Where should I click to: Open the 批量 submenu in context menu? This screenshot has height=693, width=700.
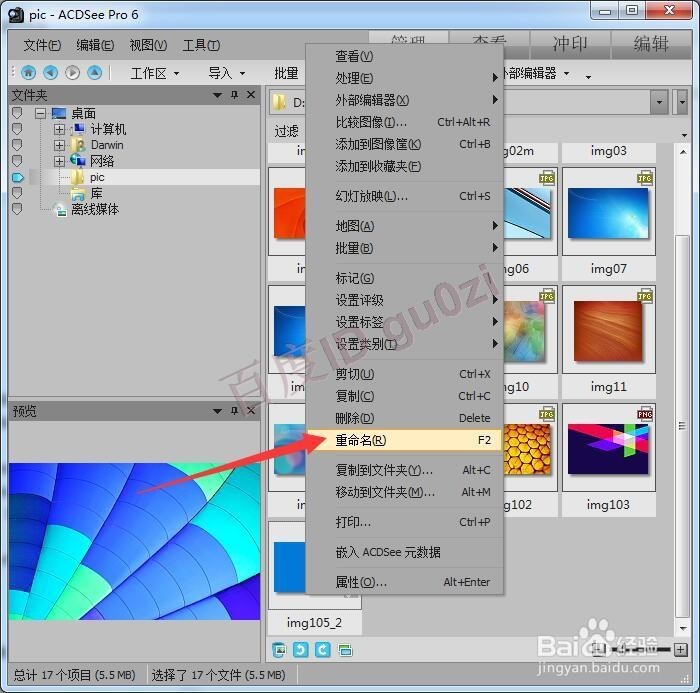click(x=404, y=248)
